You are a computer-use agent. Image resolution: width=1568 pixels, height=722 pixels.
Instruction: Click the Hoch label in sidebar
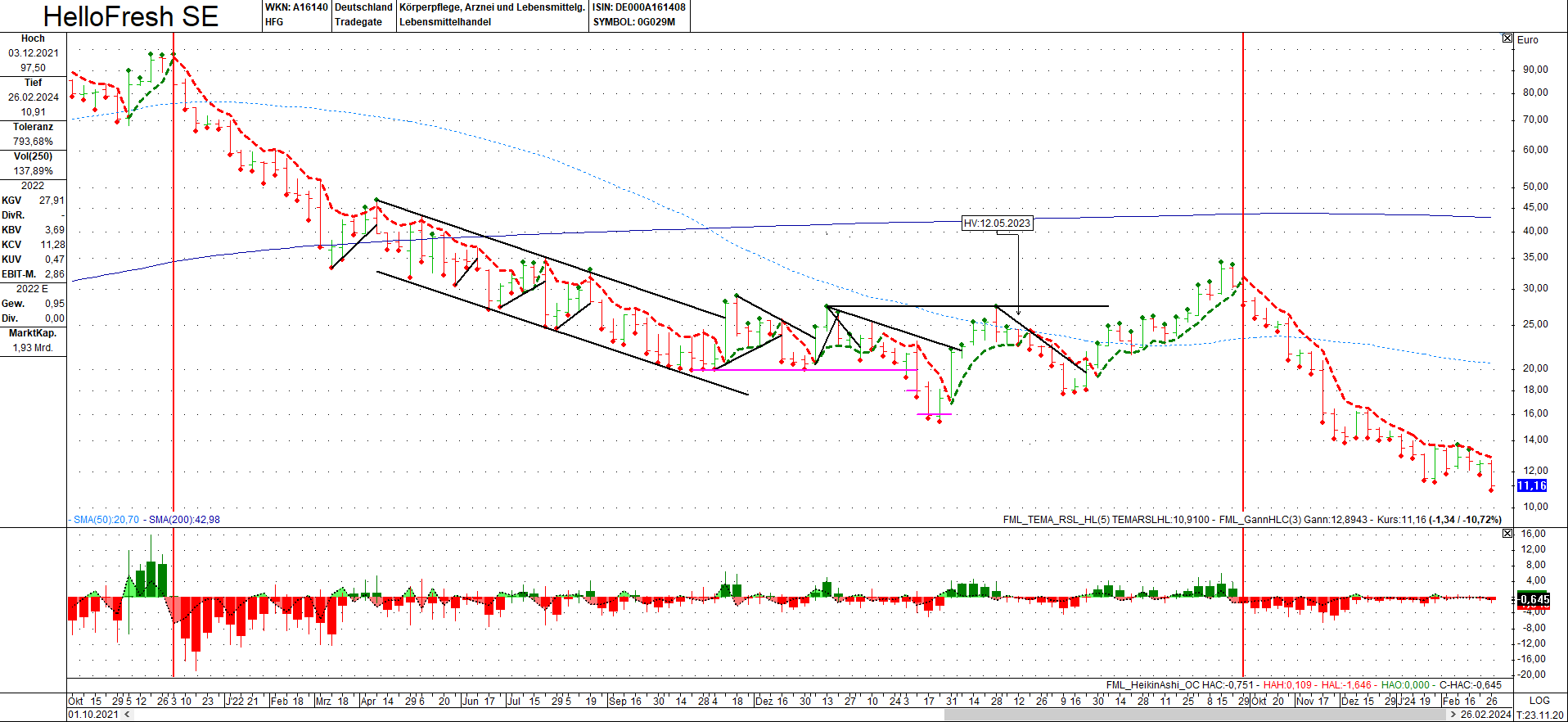click(x=33, y=38)
